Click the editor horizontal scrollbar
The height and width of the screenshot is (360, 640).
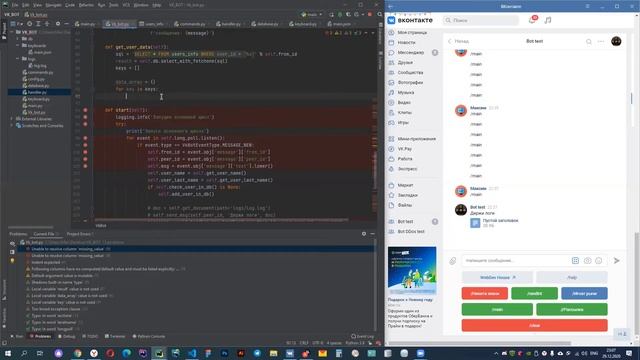221,220
